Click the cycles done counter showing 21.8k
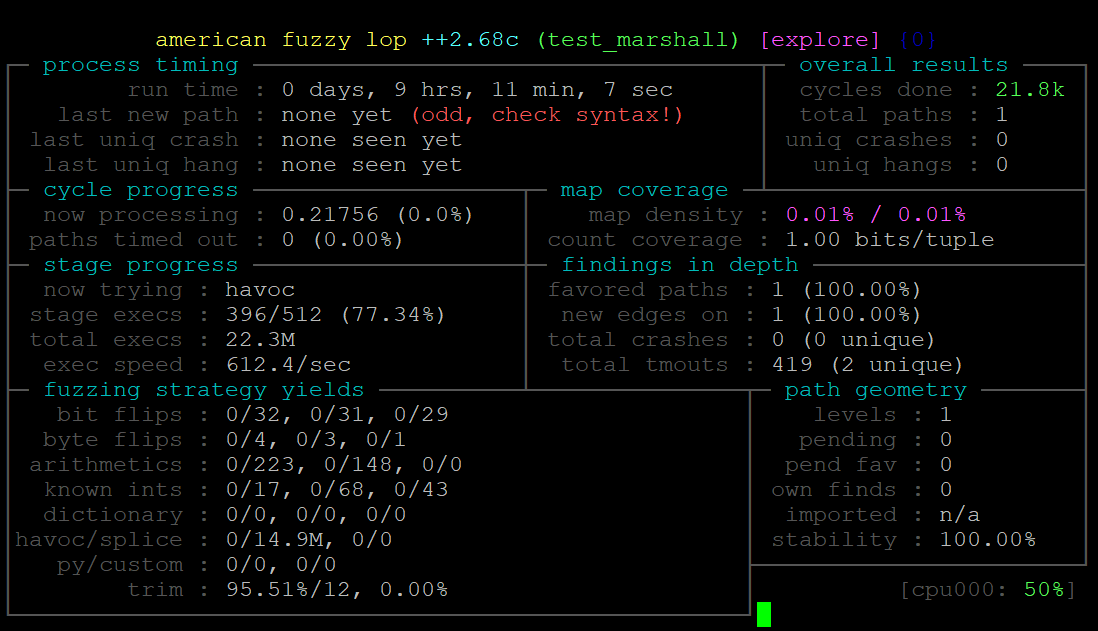1098x631 pixels. pyautogui.click(x=1030, y=89)
